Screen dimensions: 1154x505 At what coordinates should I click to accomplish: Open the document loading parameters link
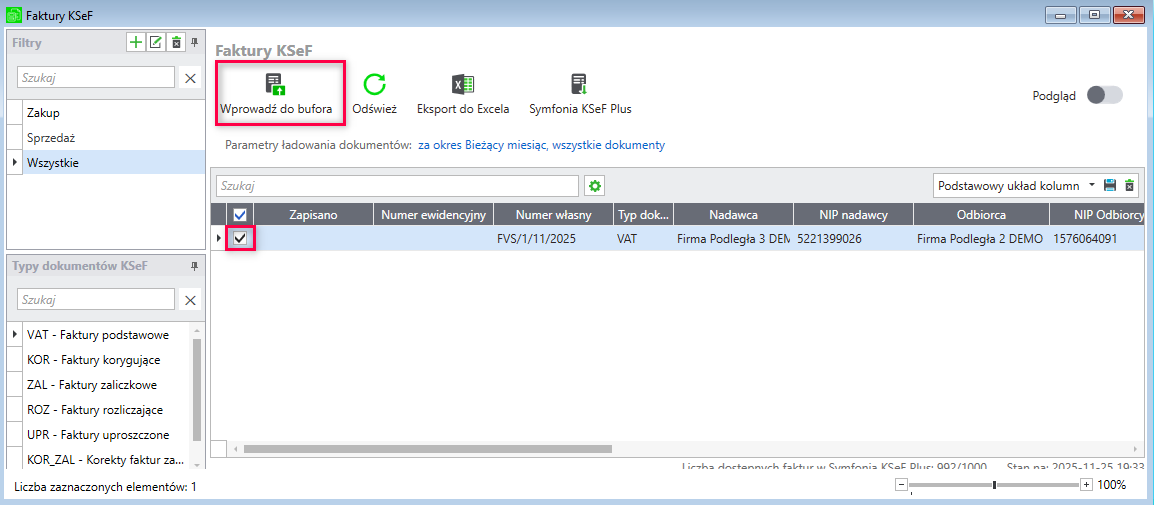[540, 145]
